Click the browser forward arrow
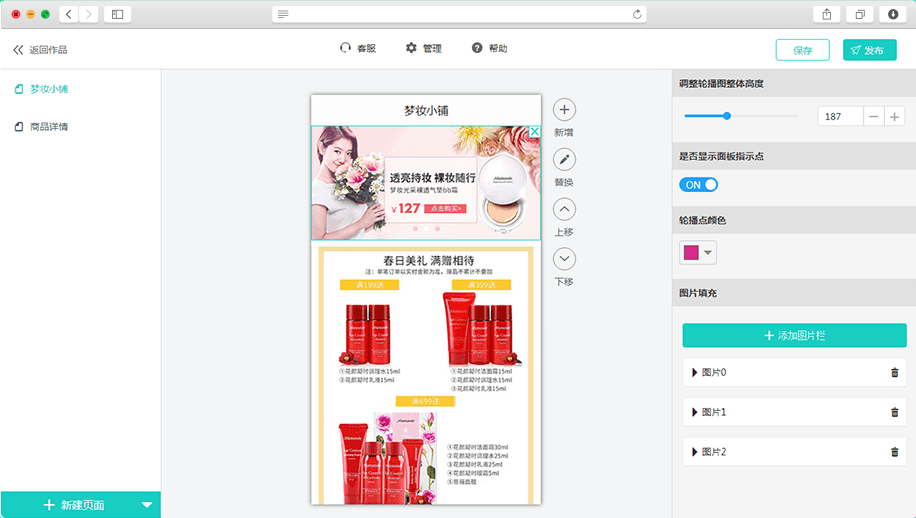This screenshot has width=916, height=518. point(88,14)
